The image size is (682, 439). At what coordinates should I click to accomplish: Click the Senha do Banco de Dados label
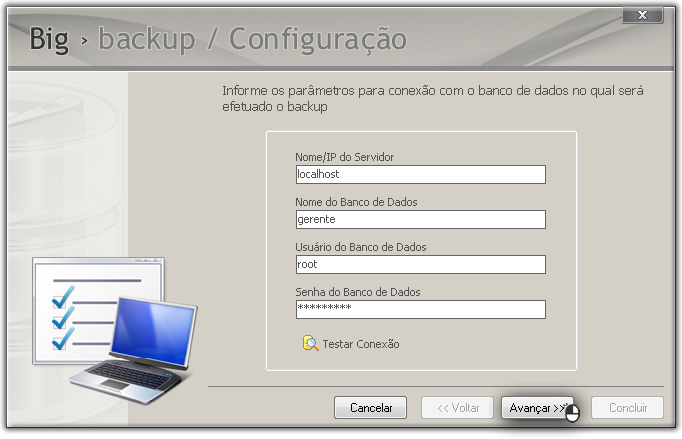(x=358, y=292)
